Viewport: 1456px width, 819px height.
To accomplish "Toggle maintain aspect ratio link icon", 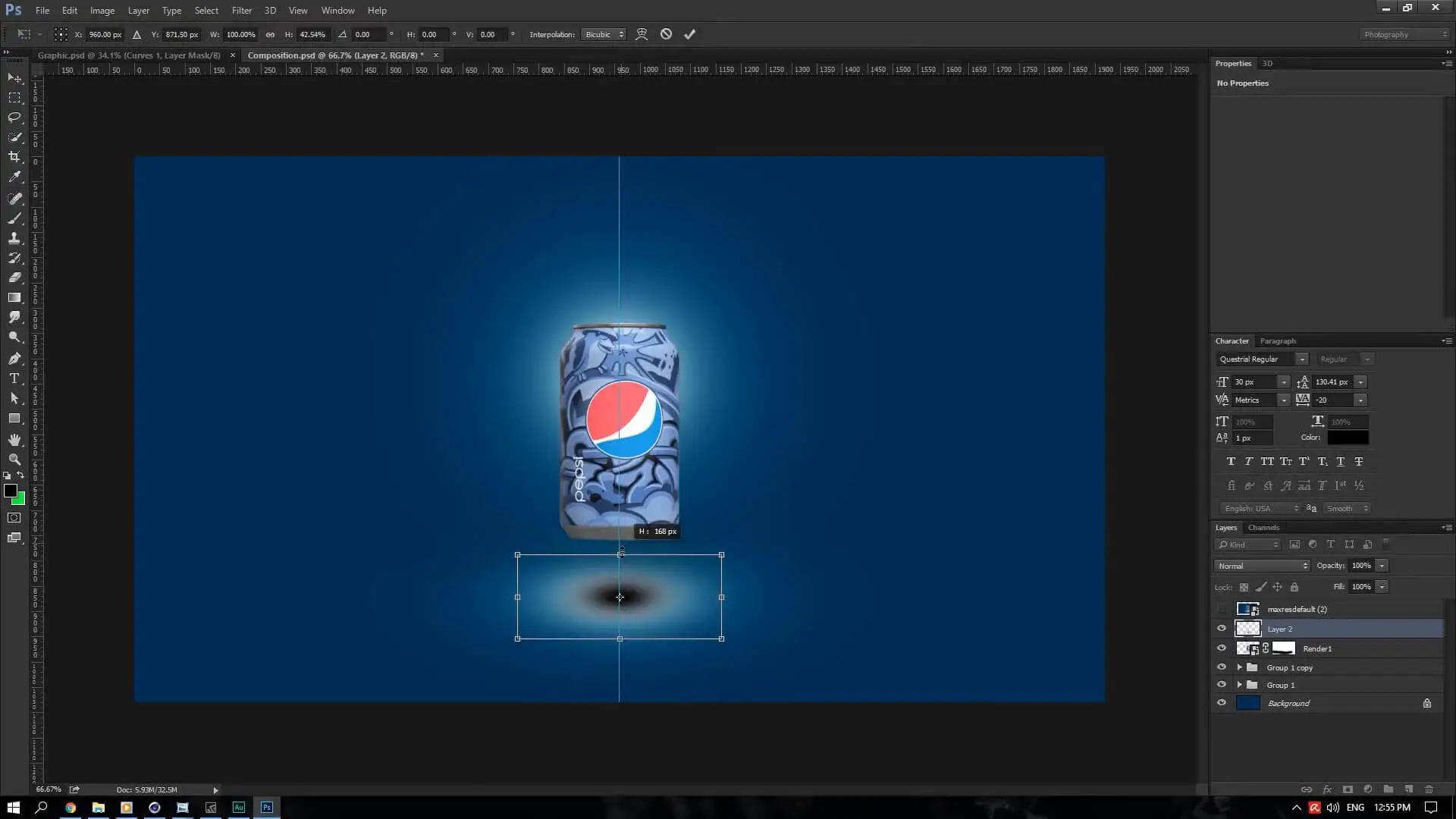I will coord(270,34).
